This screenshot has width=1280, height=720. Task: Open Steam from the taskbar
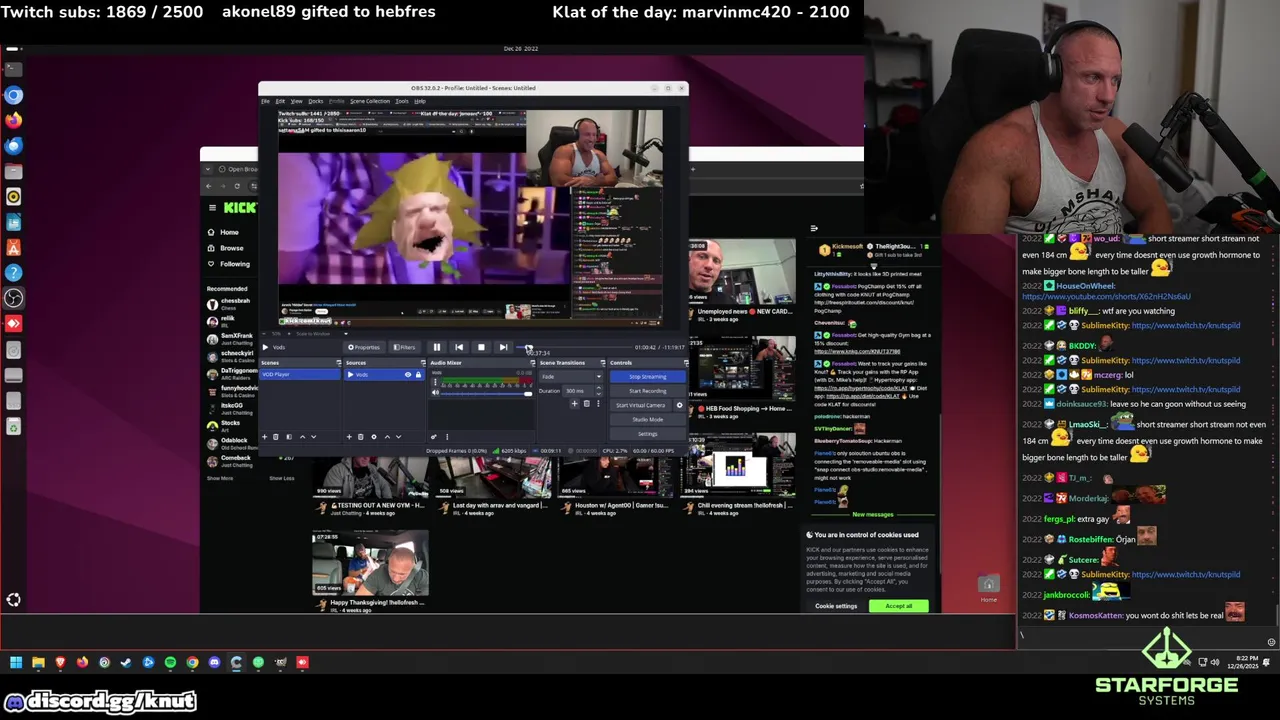(126, 662)
